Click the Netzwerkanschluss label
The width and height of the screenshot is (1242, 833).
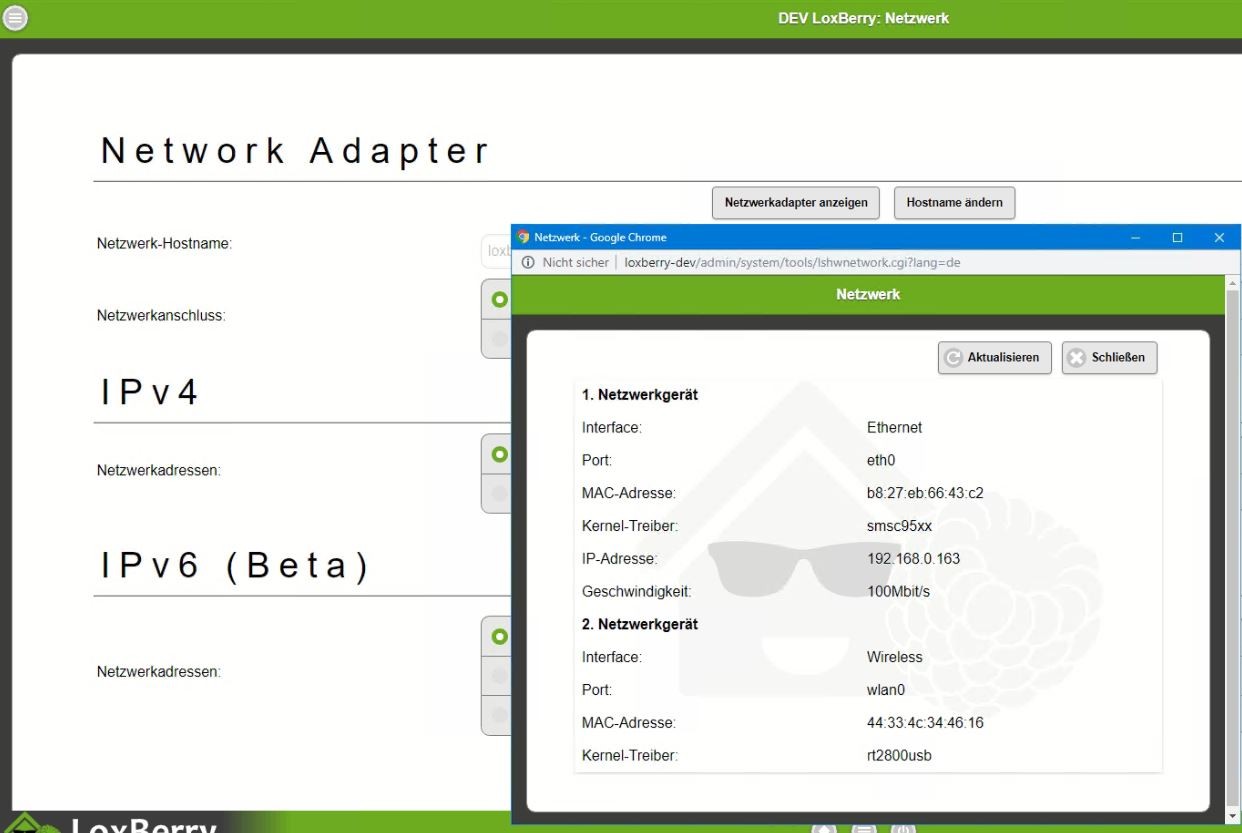click(161, 315)
